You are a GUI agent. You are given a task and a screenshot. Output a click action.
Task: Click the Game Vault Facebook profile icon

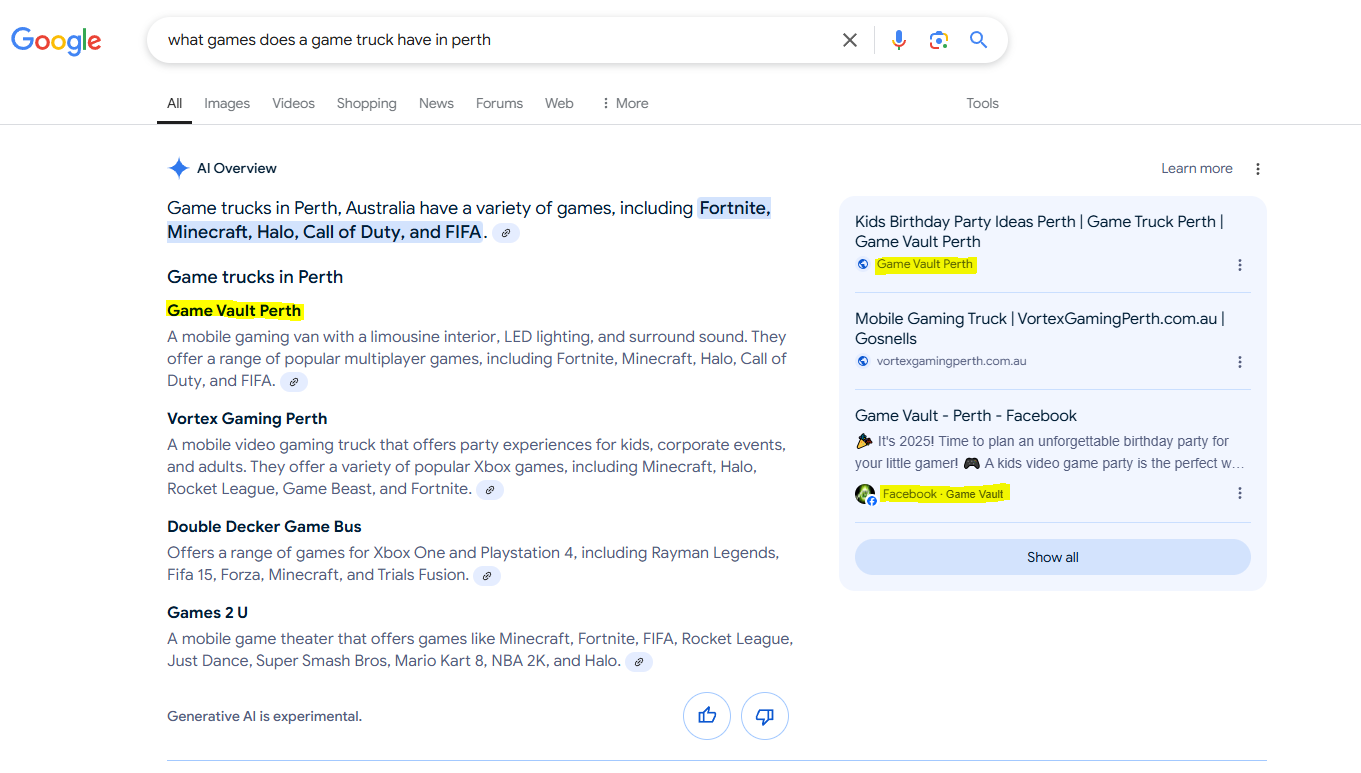point(865,494)
